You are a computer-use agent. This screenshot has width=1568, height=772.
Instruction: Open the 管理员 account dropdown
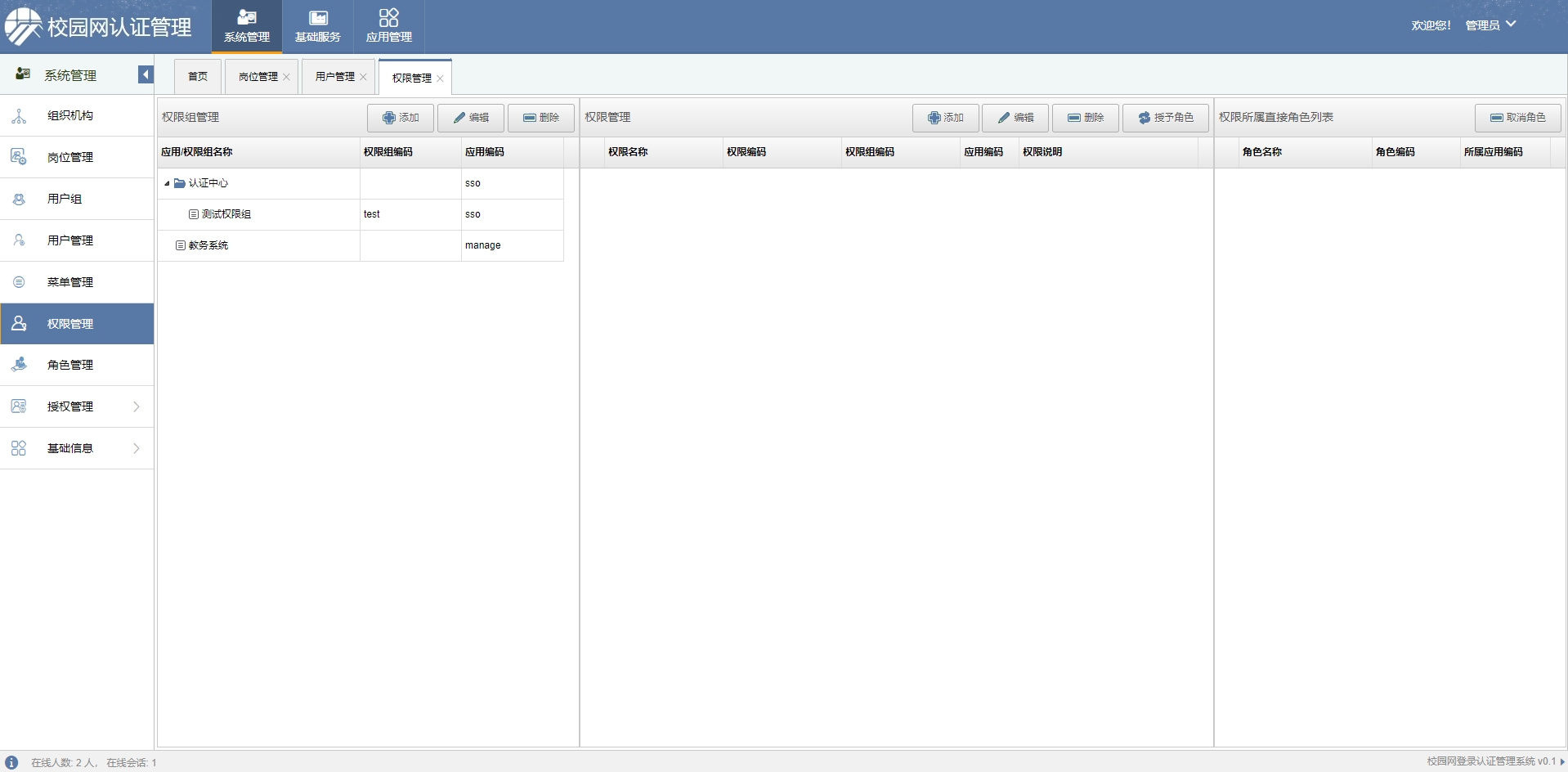click(x=1490, y=25)
